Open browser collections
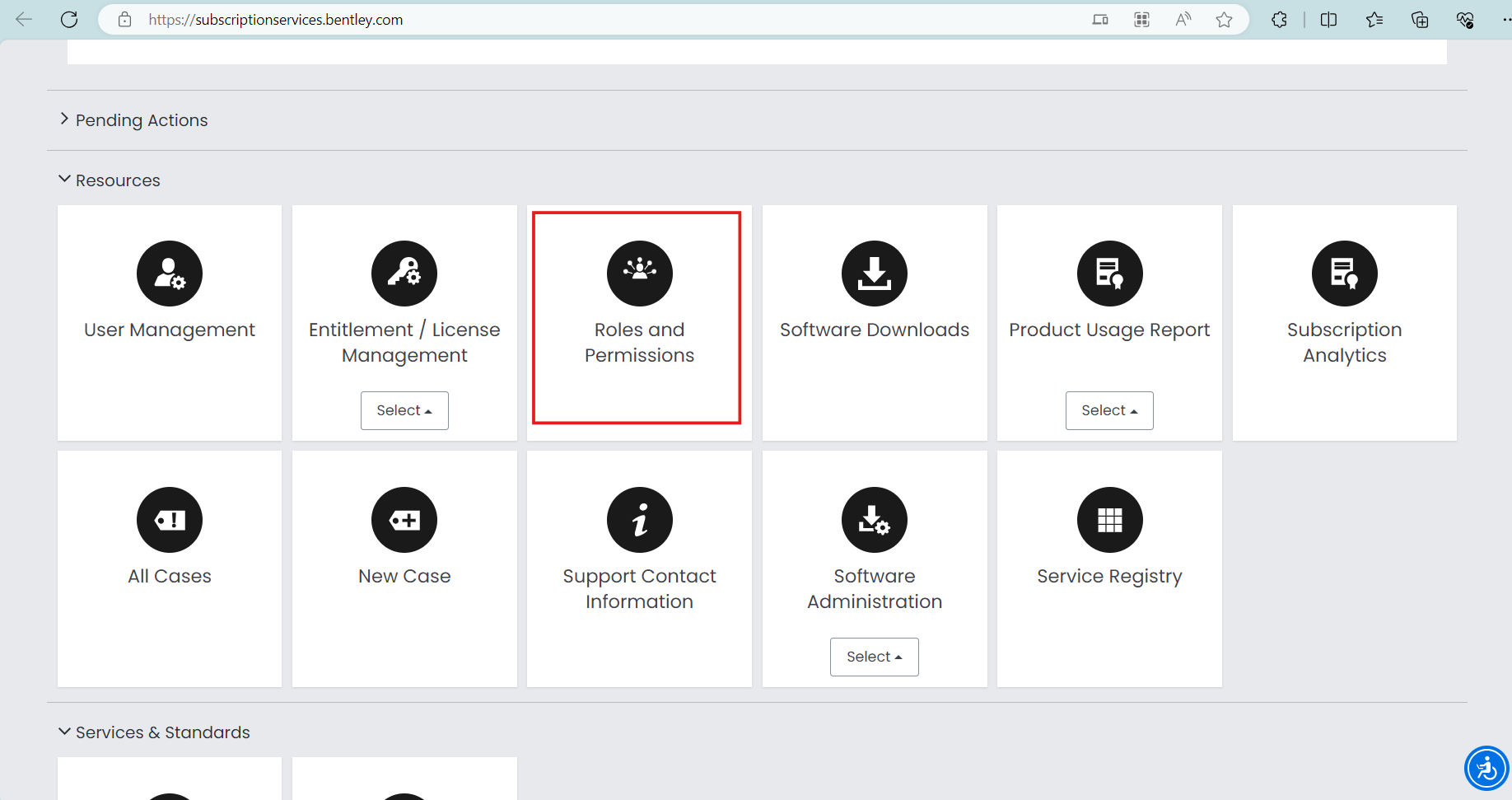Screen dimensions: 1512x800 tap(1420, 20)
